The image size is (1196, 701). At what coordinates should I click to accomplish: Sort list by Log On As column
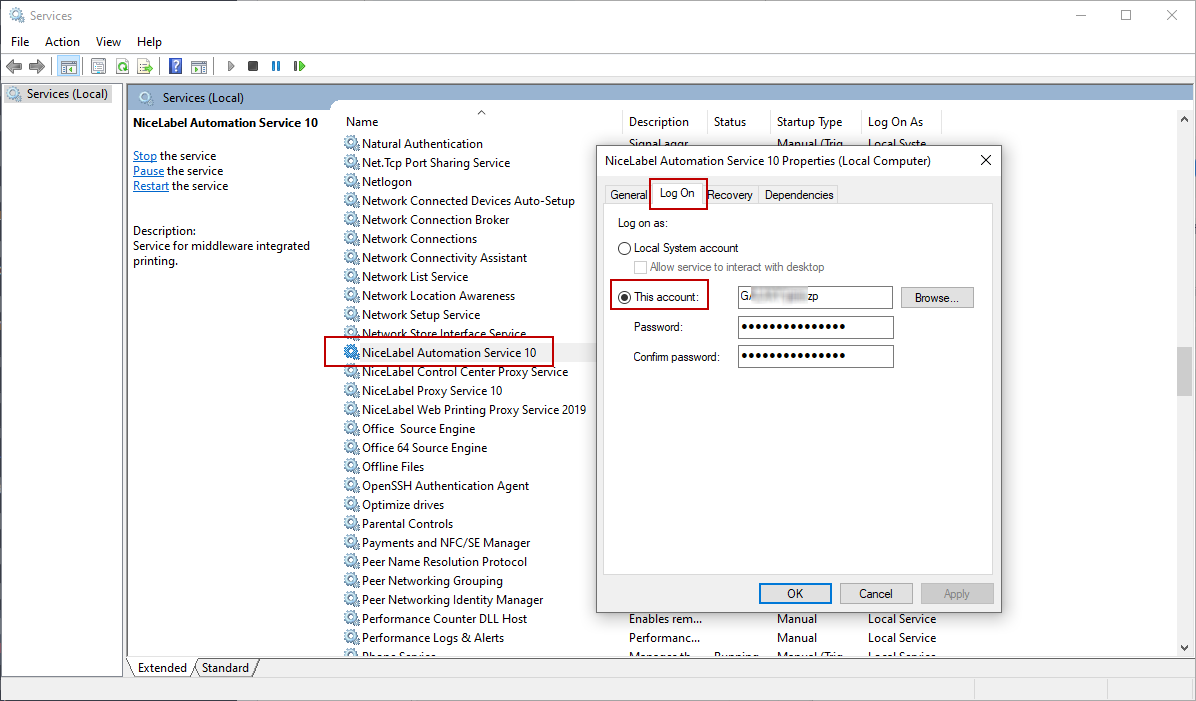pyautogui.click(x=895, y=122)
